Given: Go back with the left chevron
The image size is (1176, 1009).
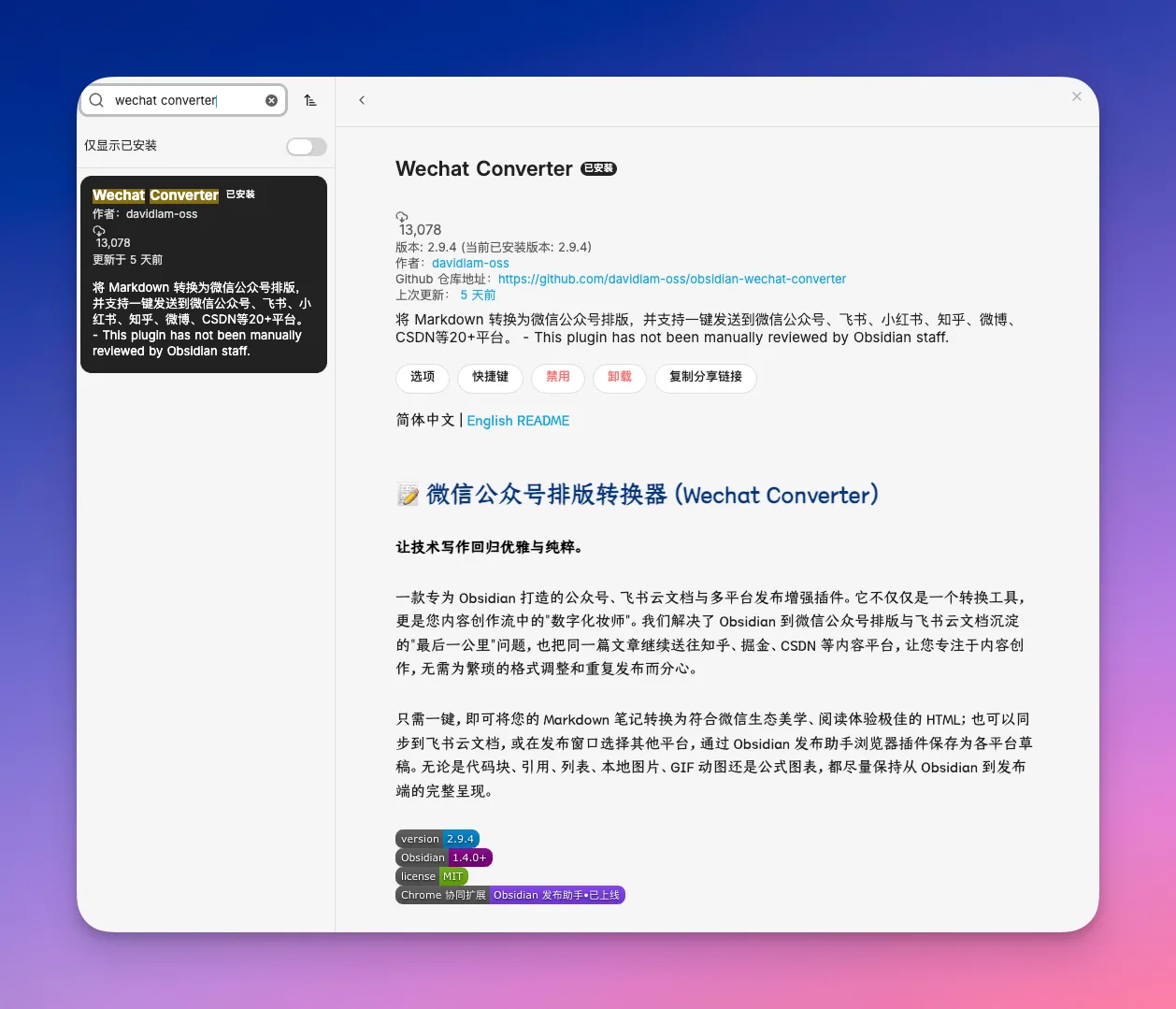Looking at the screenshot, I should point(362,100).
